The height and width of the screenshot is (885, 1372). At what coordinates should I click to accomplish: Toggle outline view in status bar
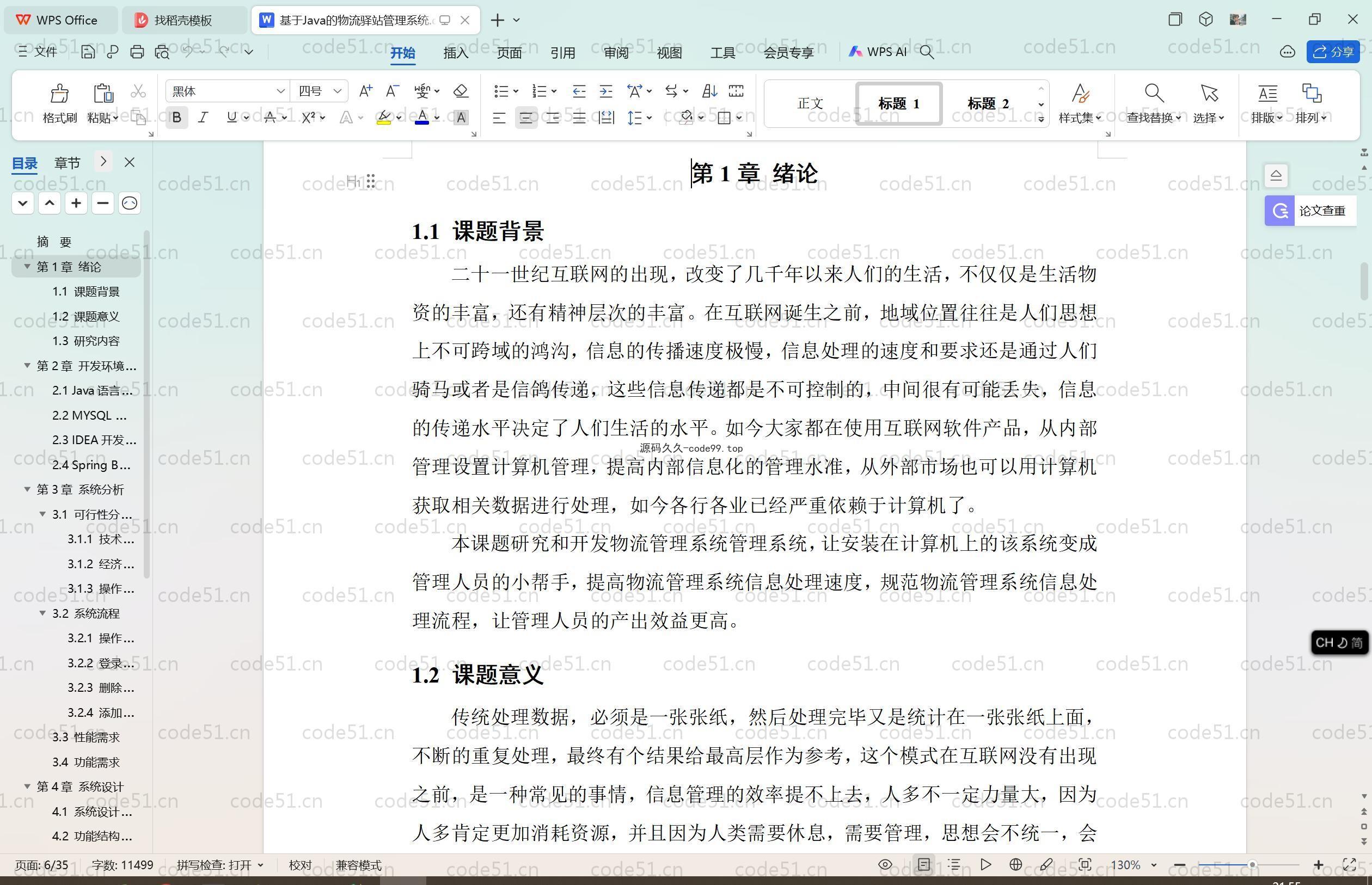point(954,864)
